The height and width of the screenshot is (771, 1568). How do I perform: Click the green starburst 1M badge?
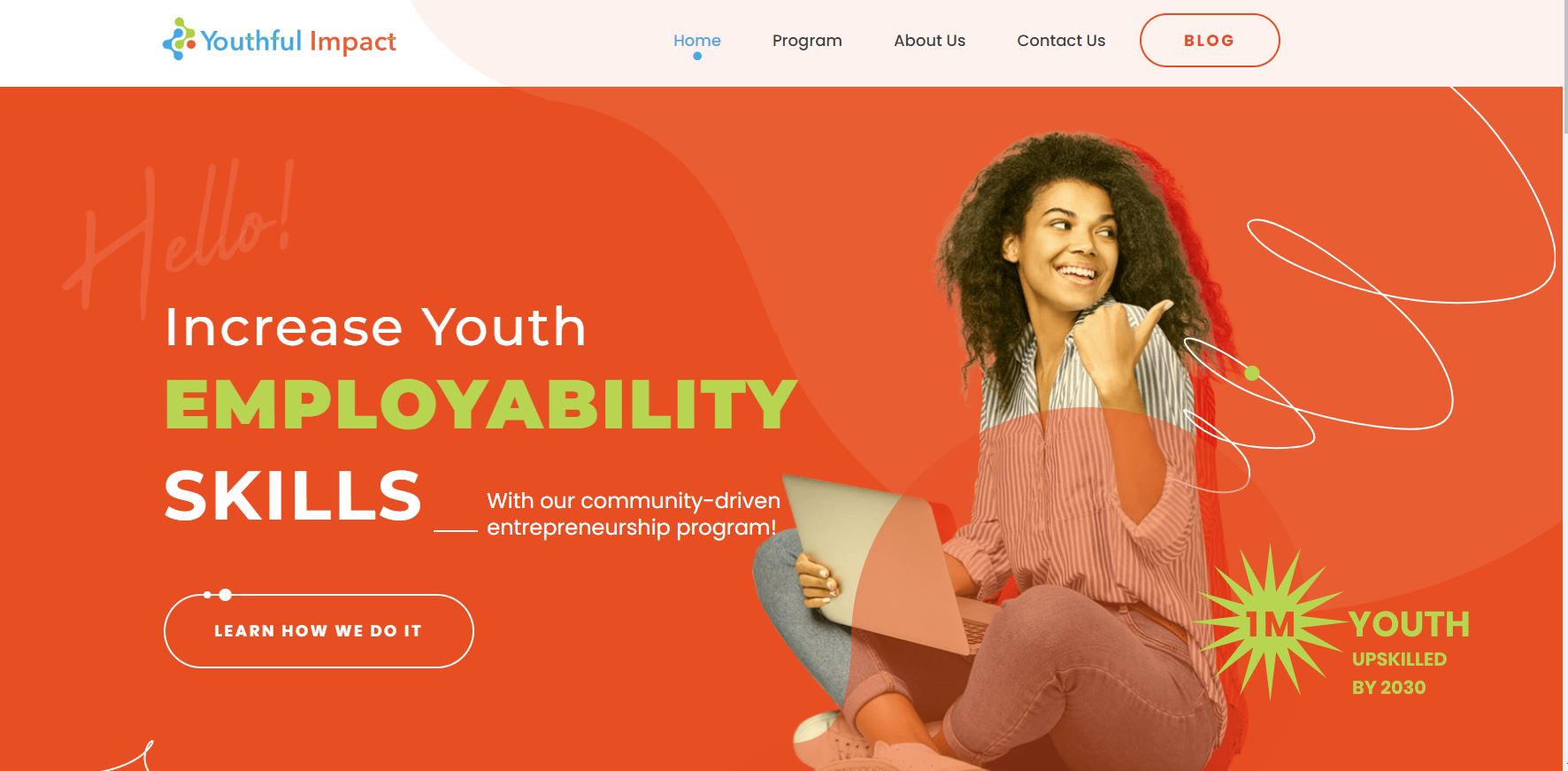coord(1270,622)
